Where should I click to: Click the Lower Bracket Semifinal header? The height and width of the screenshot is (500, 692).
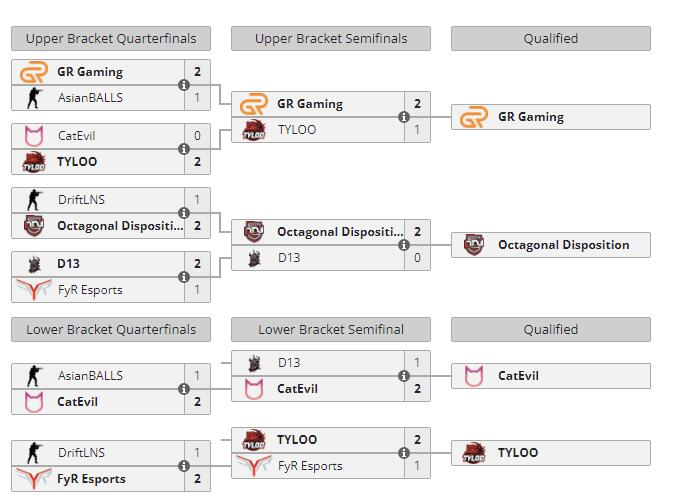coord(331,329)
